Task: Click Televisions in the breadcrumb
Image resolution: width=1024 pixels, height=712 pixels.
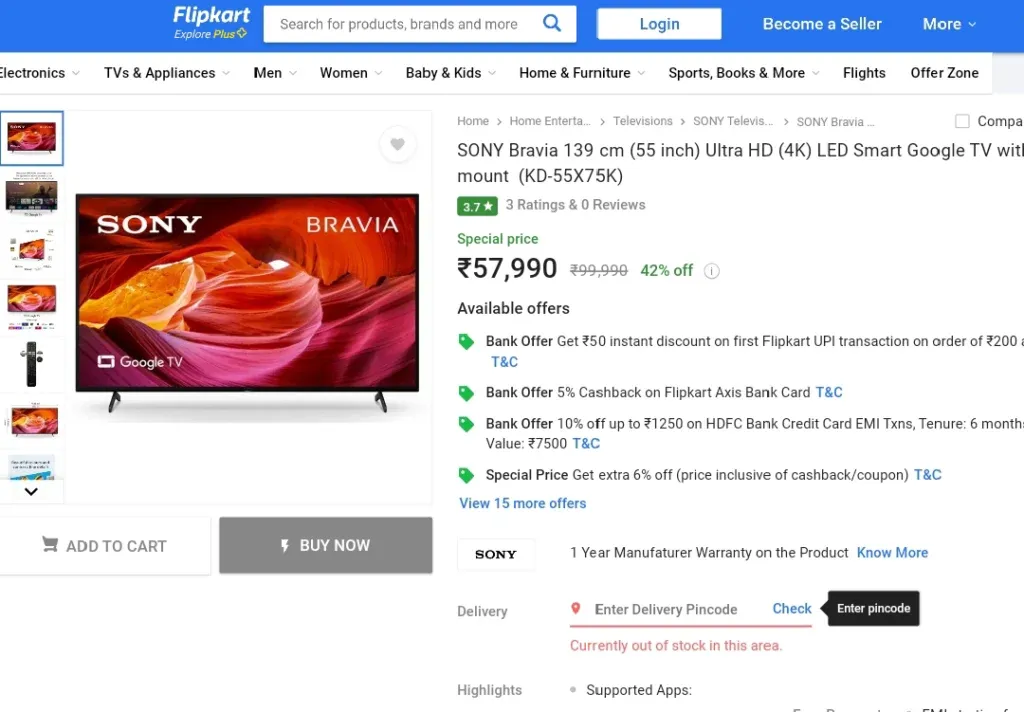Action: 643,121
